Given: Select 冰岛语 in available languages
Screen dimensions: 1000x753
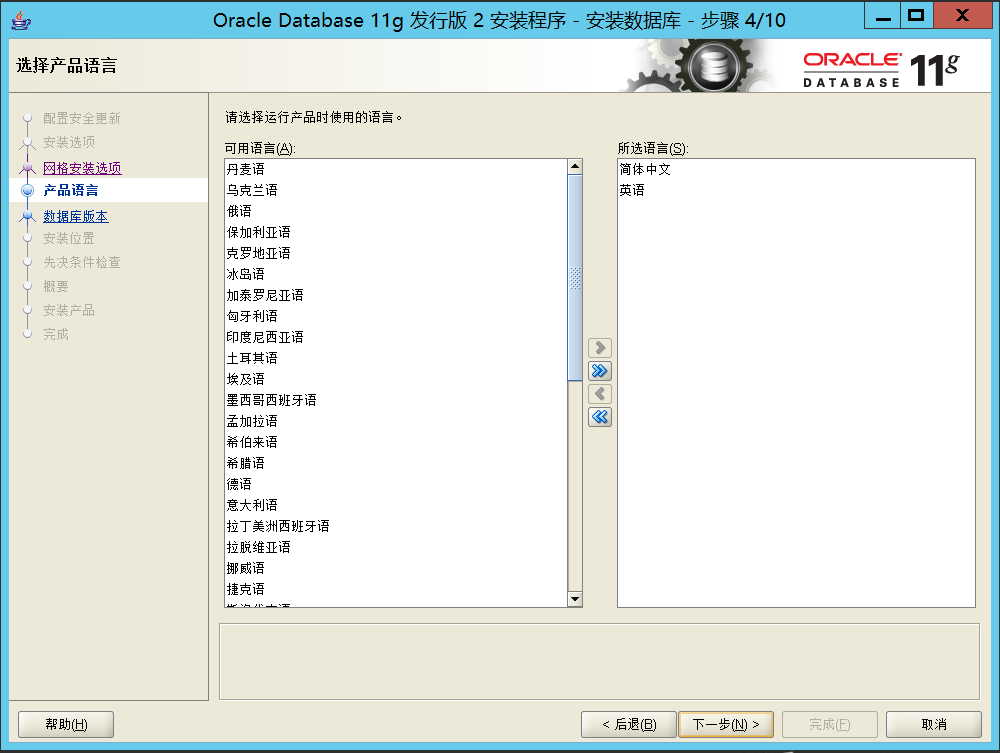Looking at the screenshot, I should point(395,274).
